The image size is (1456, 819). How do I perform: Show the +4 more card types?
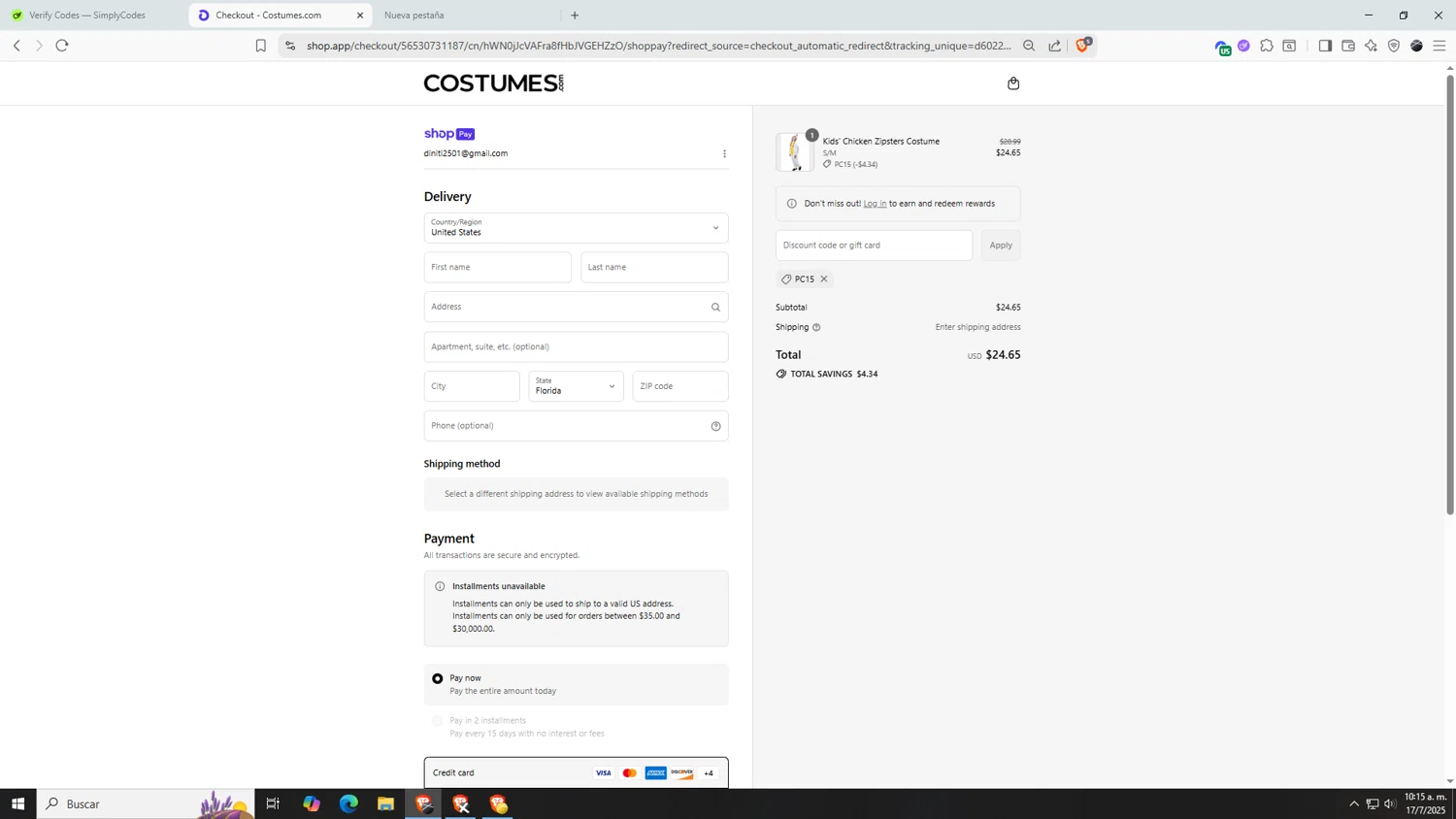click(x=709, y=773)
